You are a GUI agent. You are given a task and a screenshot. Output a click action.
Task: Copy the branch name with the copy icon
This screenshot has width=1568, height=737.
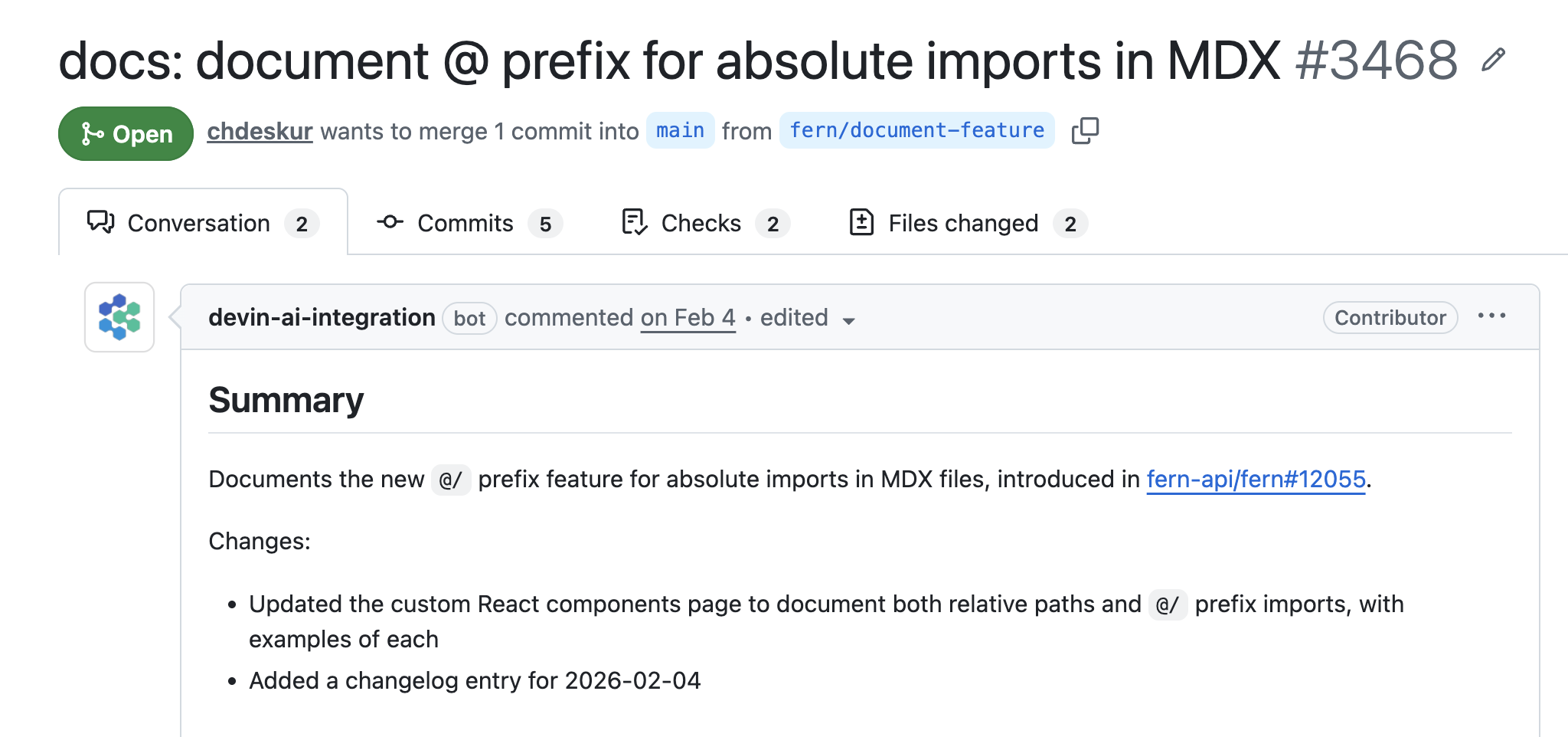pos(1085,131)
